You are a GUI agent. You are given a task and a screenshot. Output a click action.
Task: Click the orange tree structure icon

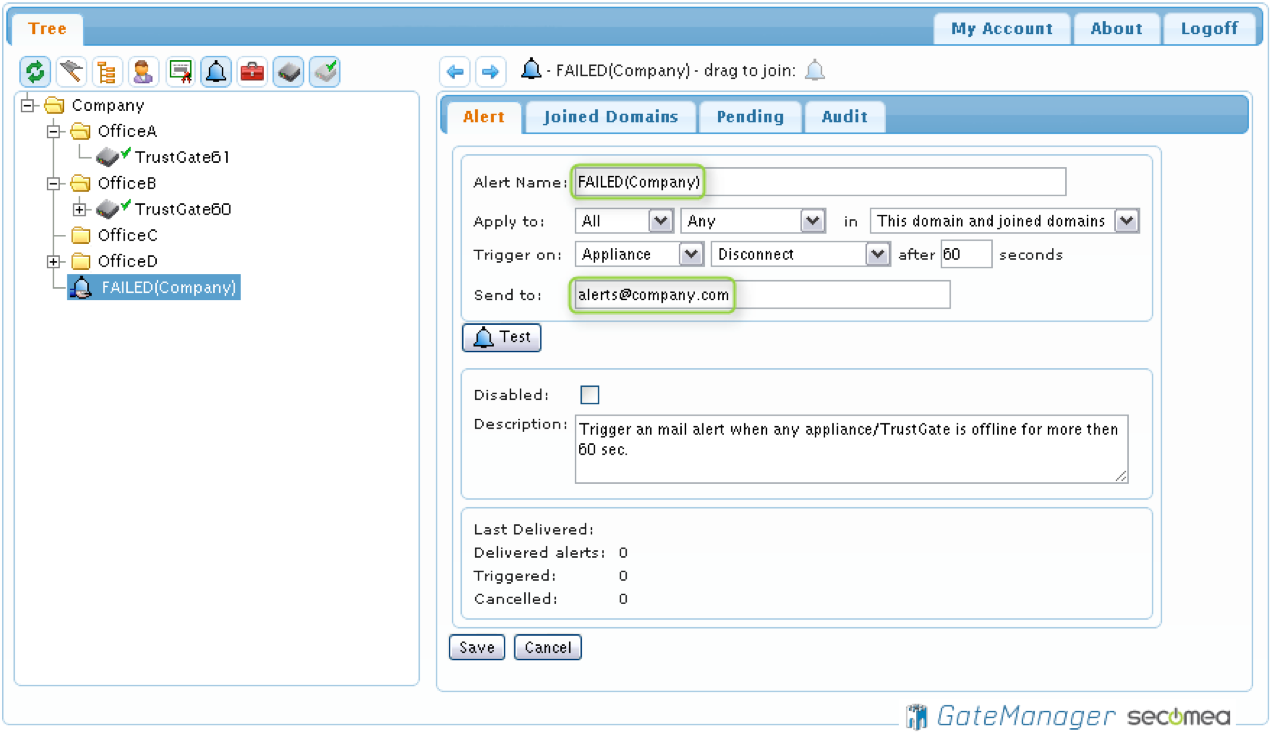[x=108, y=71]
